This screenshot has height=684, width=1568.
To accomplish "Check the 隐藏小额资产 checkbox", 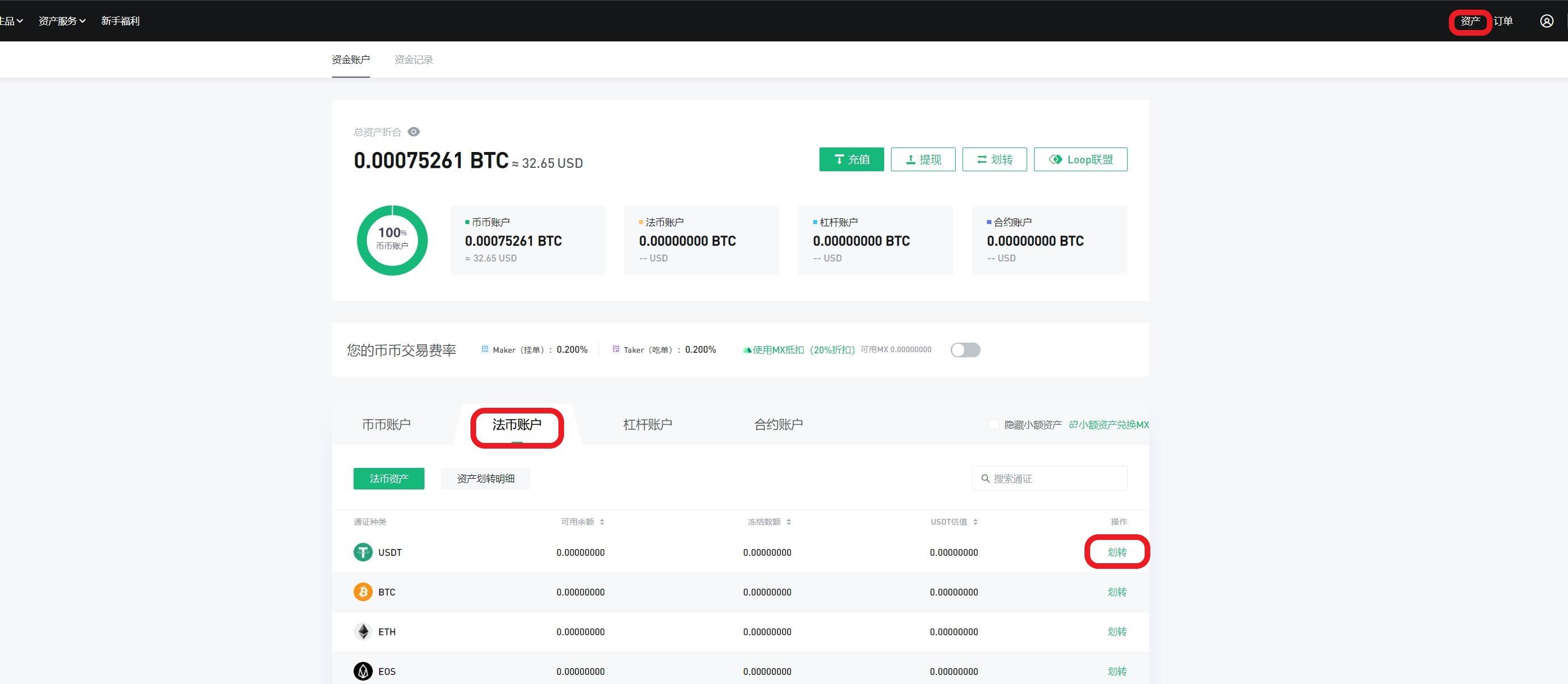I will click(x=993, y=425).
